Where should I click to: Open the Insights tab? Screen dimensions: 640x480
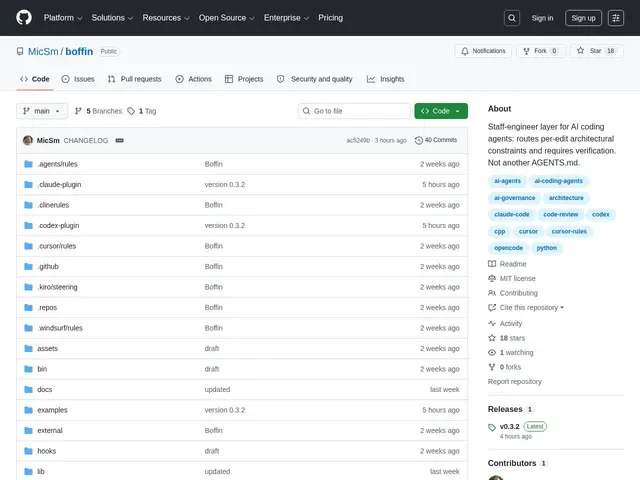pyautogui.click(x=386, y=79)
